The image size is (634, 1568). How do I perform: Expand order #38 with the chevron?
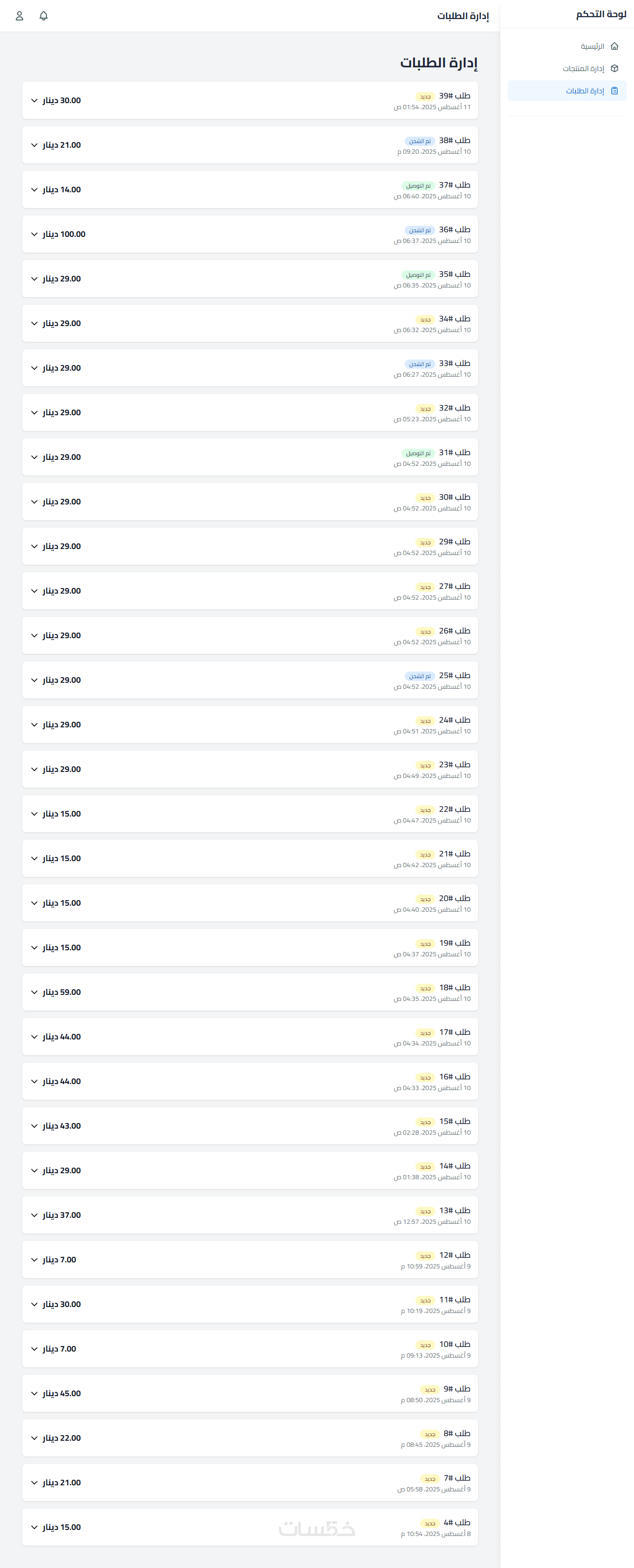(x=34, y=145)
